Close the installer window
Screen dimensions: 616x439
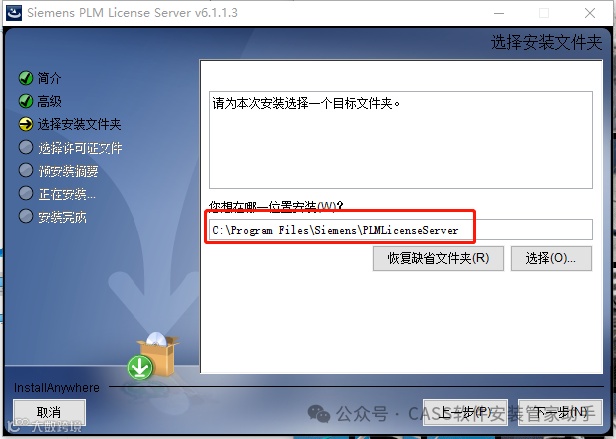[x=590, y=13]
